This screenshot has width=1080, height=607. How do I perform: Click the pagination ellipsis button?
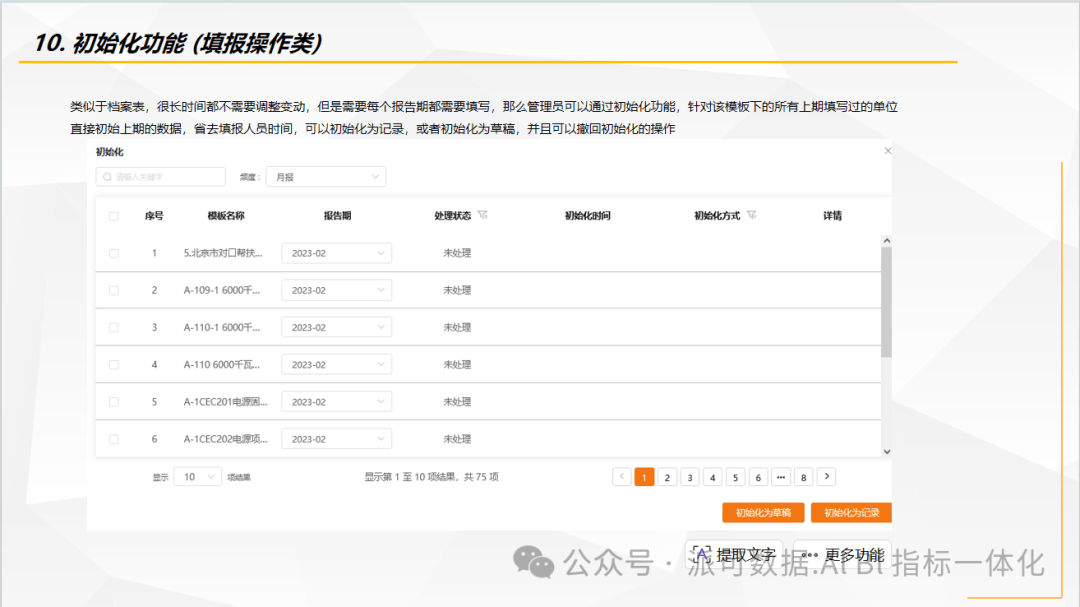(x=780, y=477)
